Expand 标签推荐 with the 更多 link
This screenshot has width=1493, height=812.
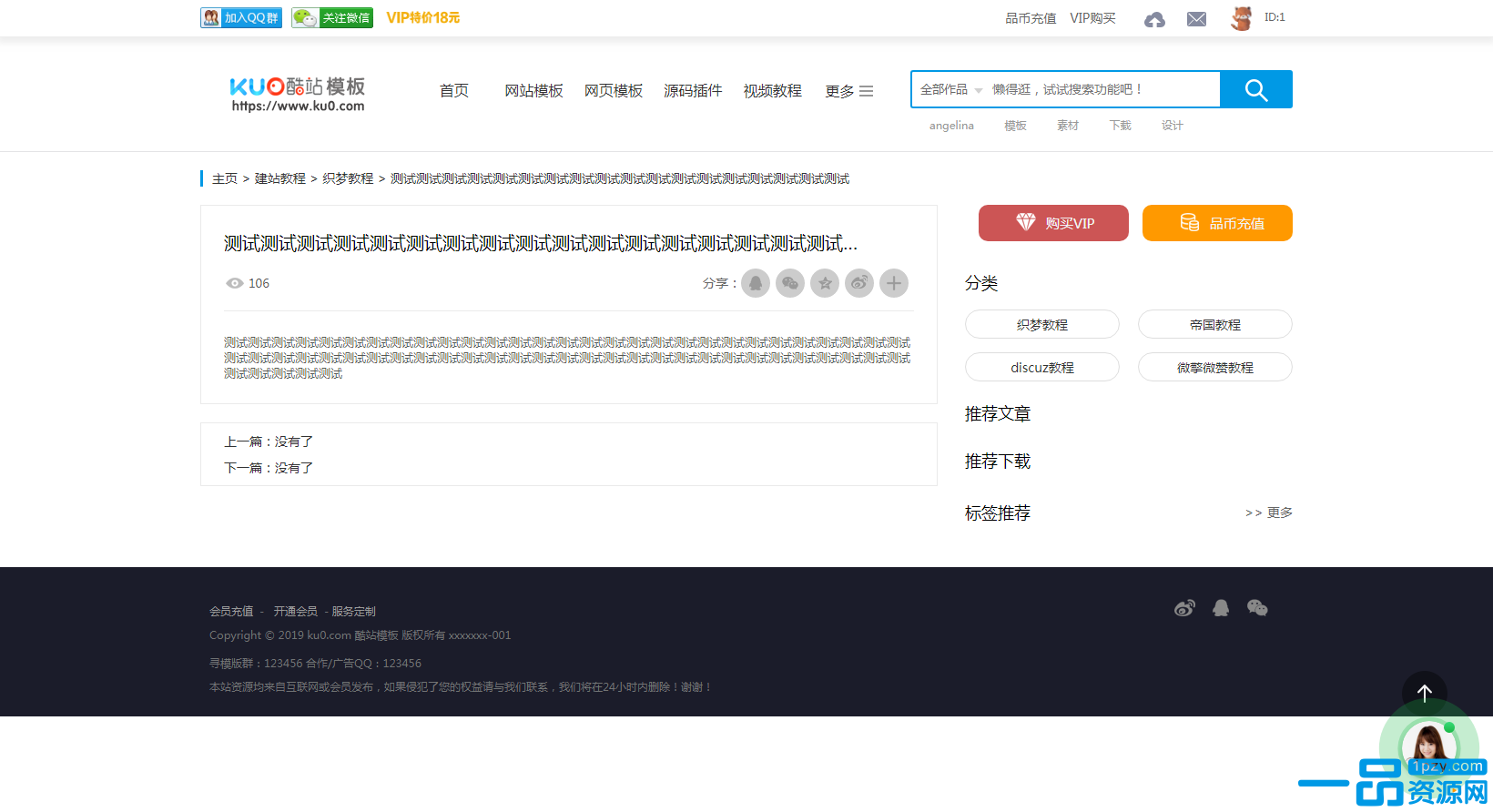1269,513
